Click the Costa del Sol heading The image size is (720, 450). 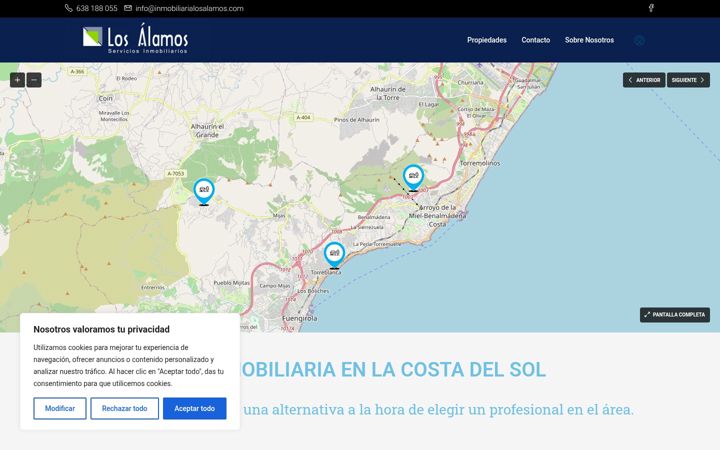click(393, 370)
